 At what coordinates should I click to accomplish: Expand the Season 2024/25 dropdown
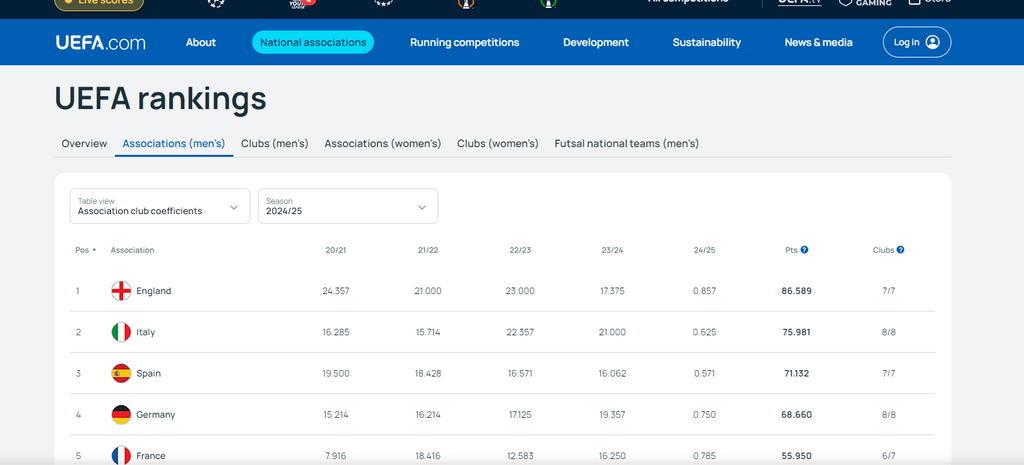click(x=347, y=206)
